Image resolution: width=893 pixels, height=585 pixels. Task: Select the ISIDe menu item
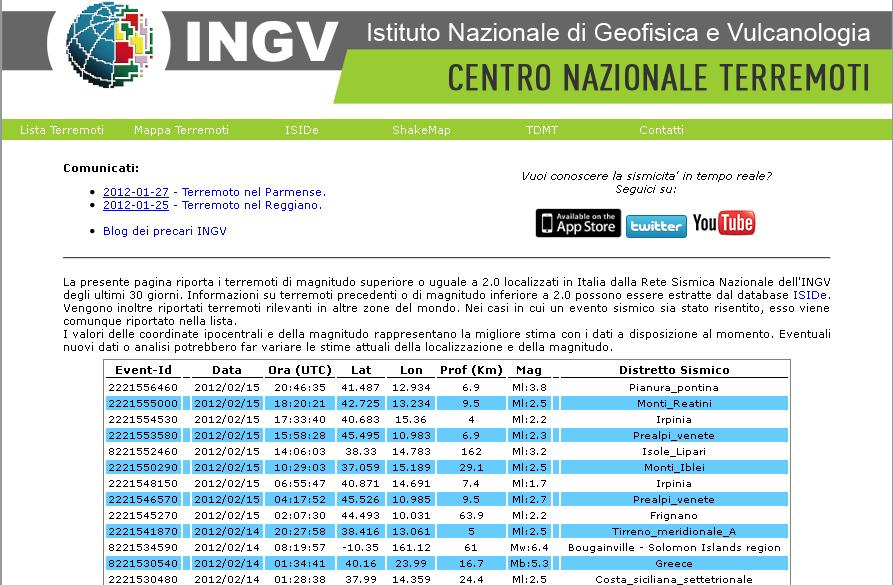point(302,130)
